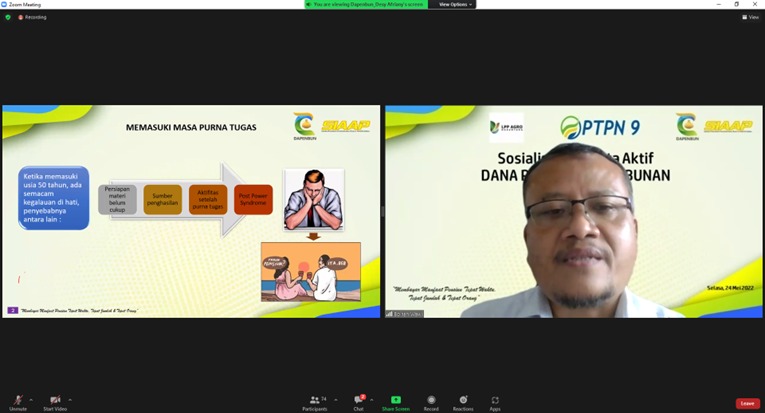
Task: Open the View layout menu
Action: click(x=750, y=17)
